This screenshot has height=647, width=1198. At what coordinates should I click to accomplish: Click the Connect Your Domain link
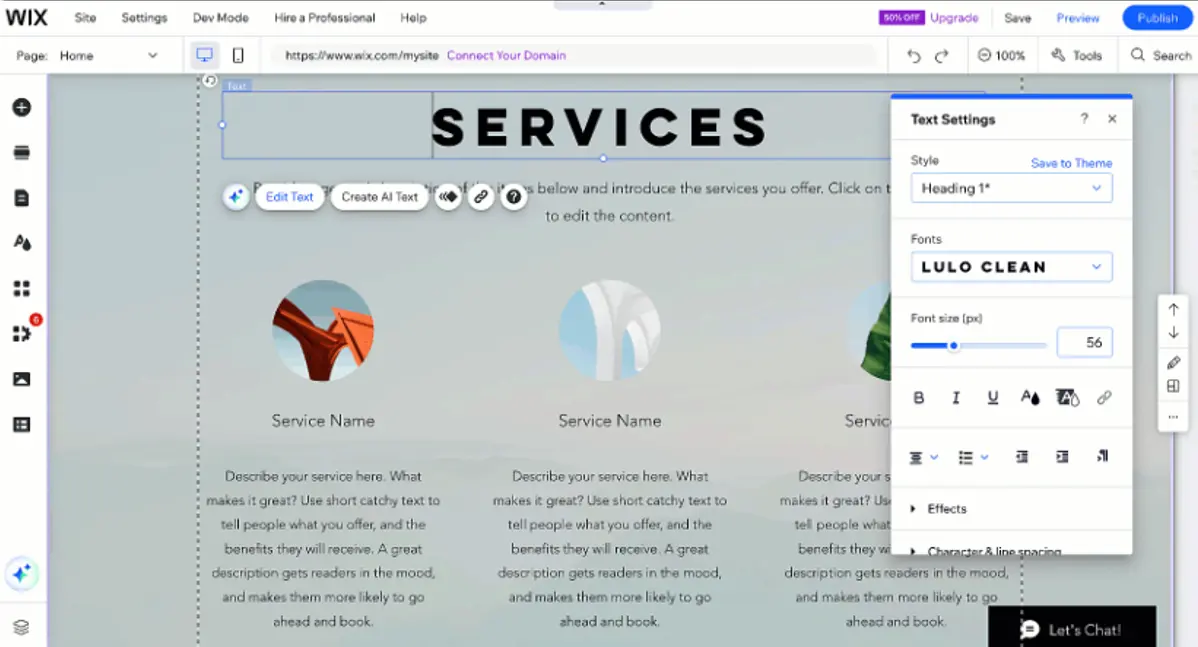[x=506, y=56]
